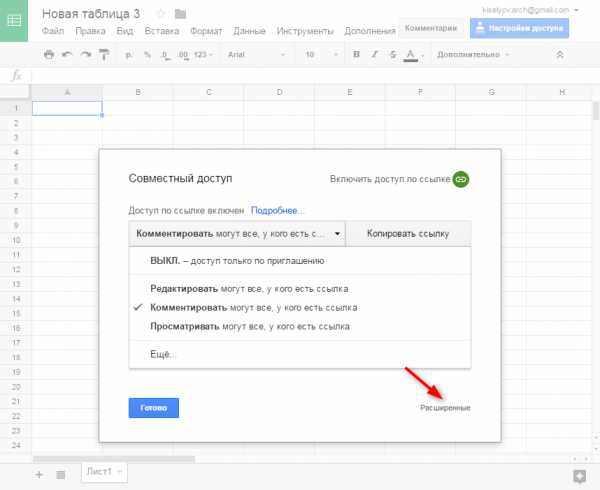Screen dimensions: 600x490
Task: Toggle italic text formatting
Action: 373,54
